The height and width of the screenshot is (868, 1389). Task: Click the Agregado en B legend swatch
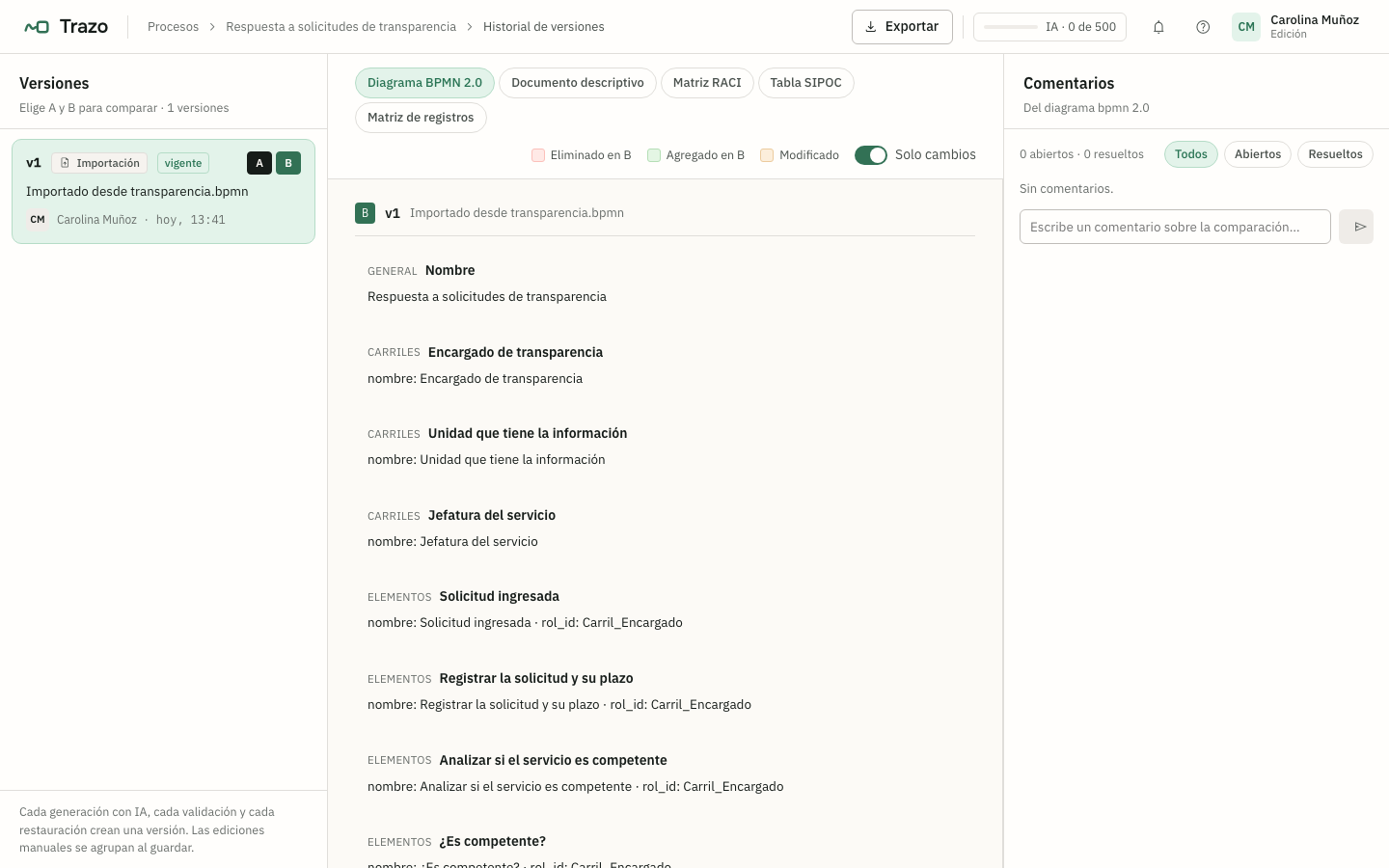click(654, 155)
